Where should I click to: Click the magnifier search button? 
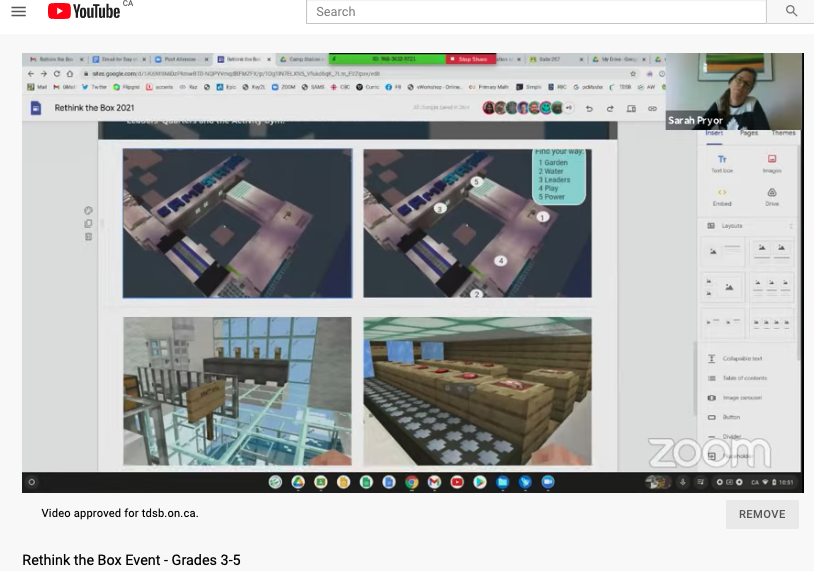pos(791,11)
